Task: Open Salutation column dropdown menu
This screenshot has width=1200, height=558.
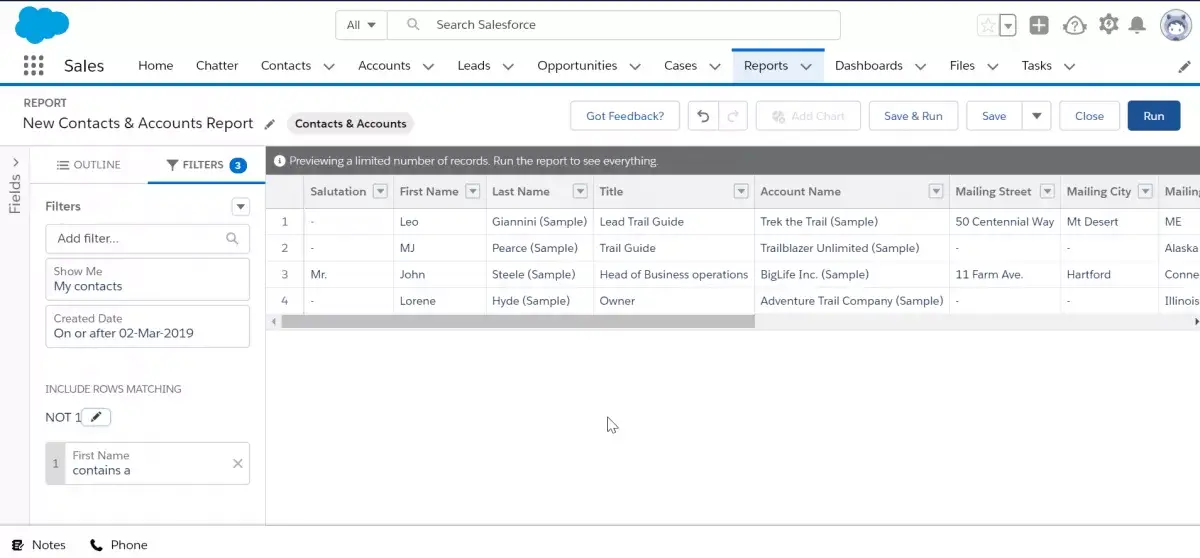Action: (380, 192)
